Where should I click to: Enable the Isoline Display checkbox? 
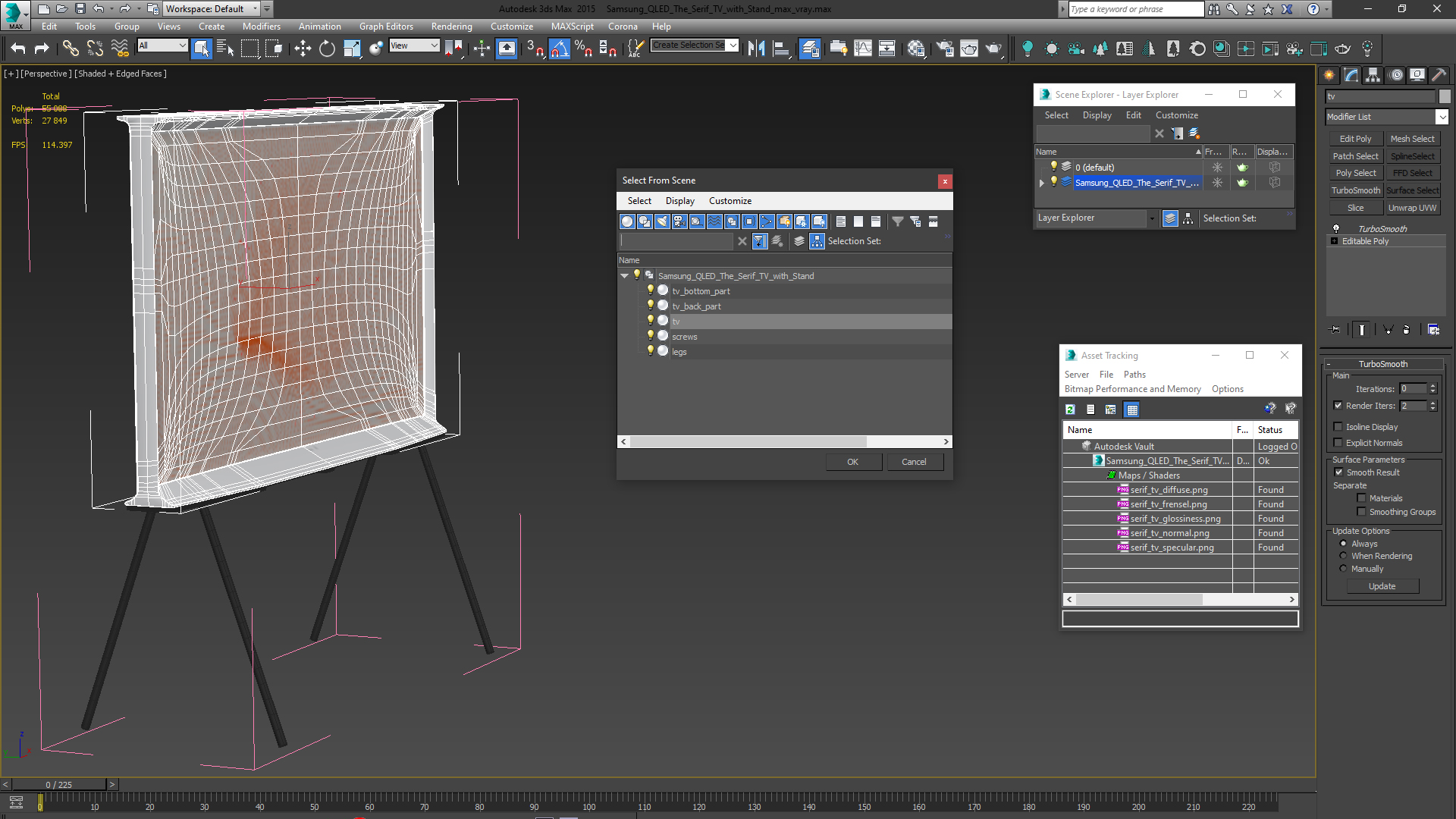[x=1338, y=427]
